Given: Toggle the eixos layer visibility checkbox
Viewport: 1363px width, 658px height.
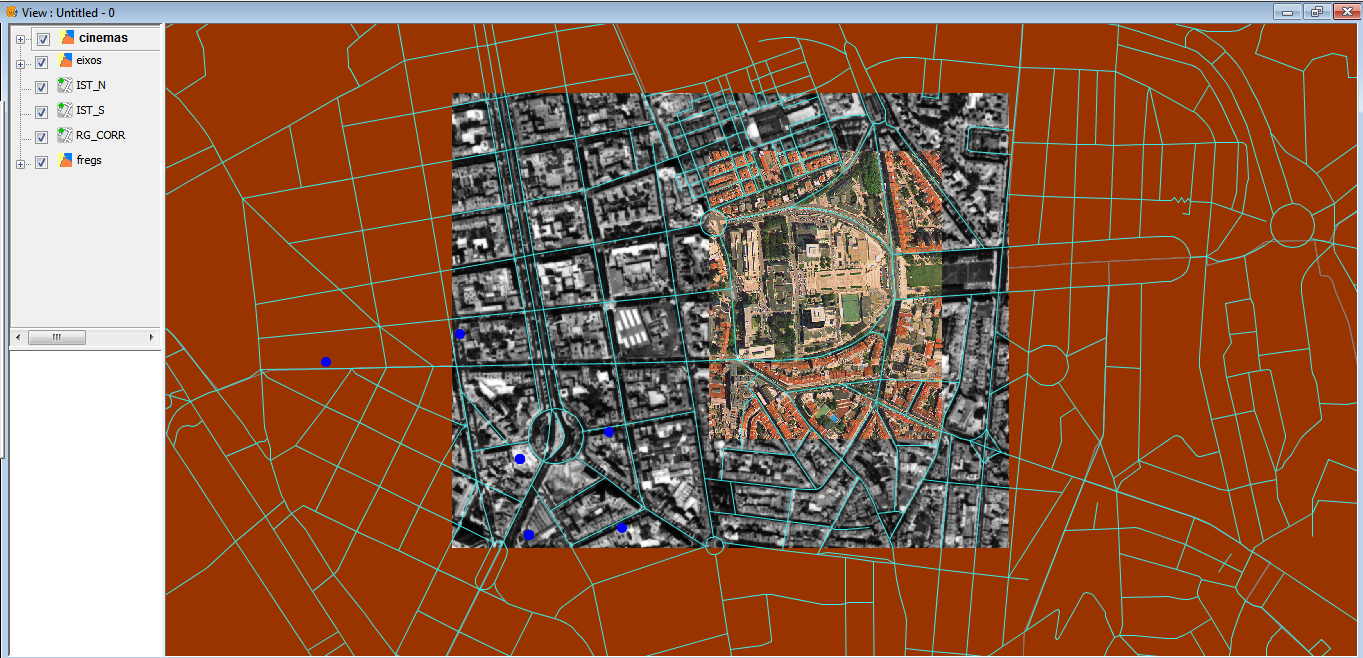Looking at the screenshot, I should click(41, 62).
